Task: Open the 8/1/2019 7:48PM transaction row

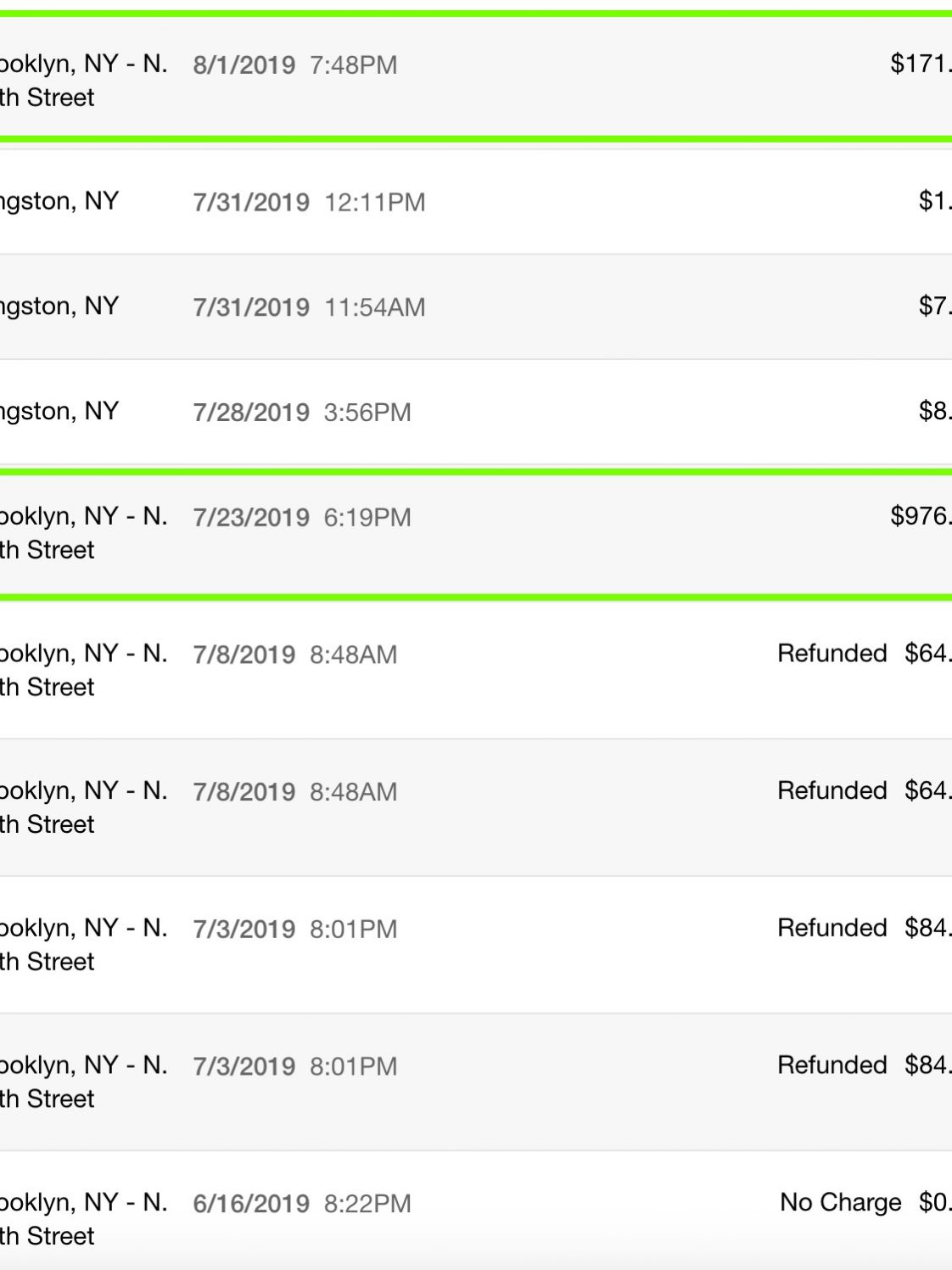Action: pyautogui.click(x=476, y=77)
